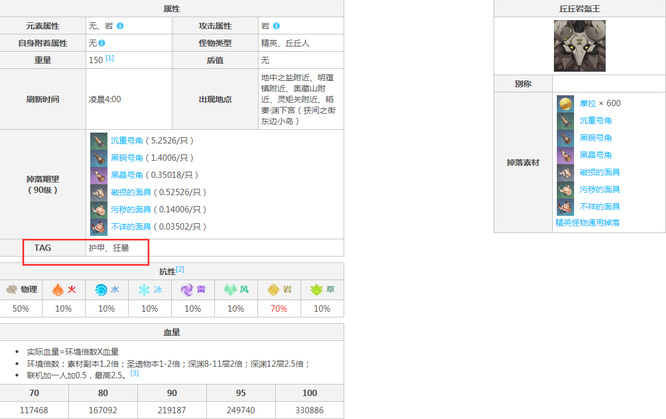
Task: Click the 雷 element icon in resistance table
Action: pos(186,289)
